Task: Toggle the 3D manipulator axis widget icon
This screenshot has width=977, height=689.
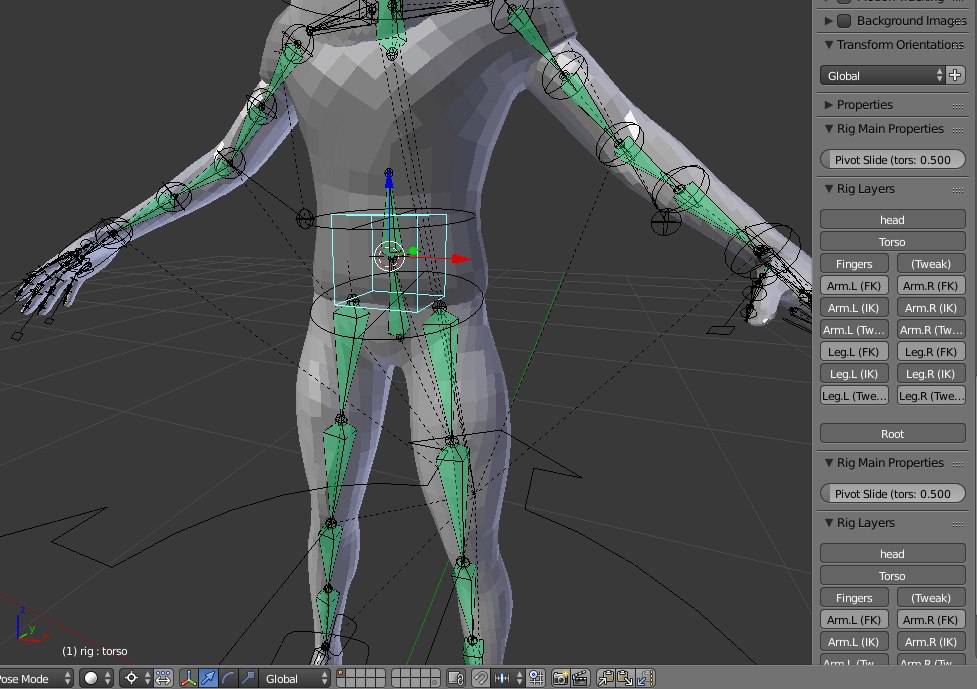Action: click(189, 678)
